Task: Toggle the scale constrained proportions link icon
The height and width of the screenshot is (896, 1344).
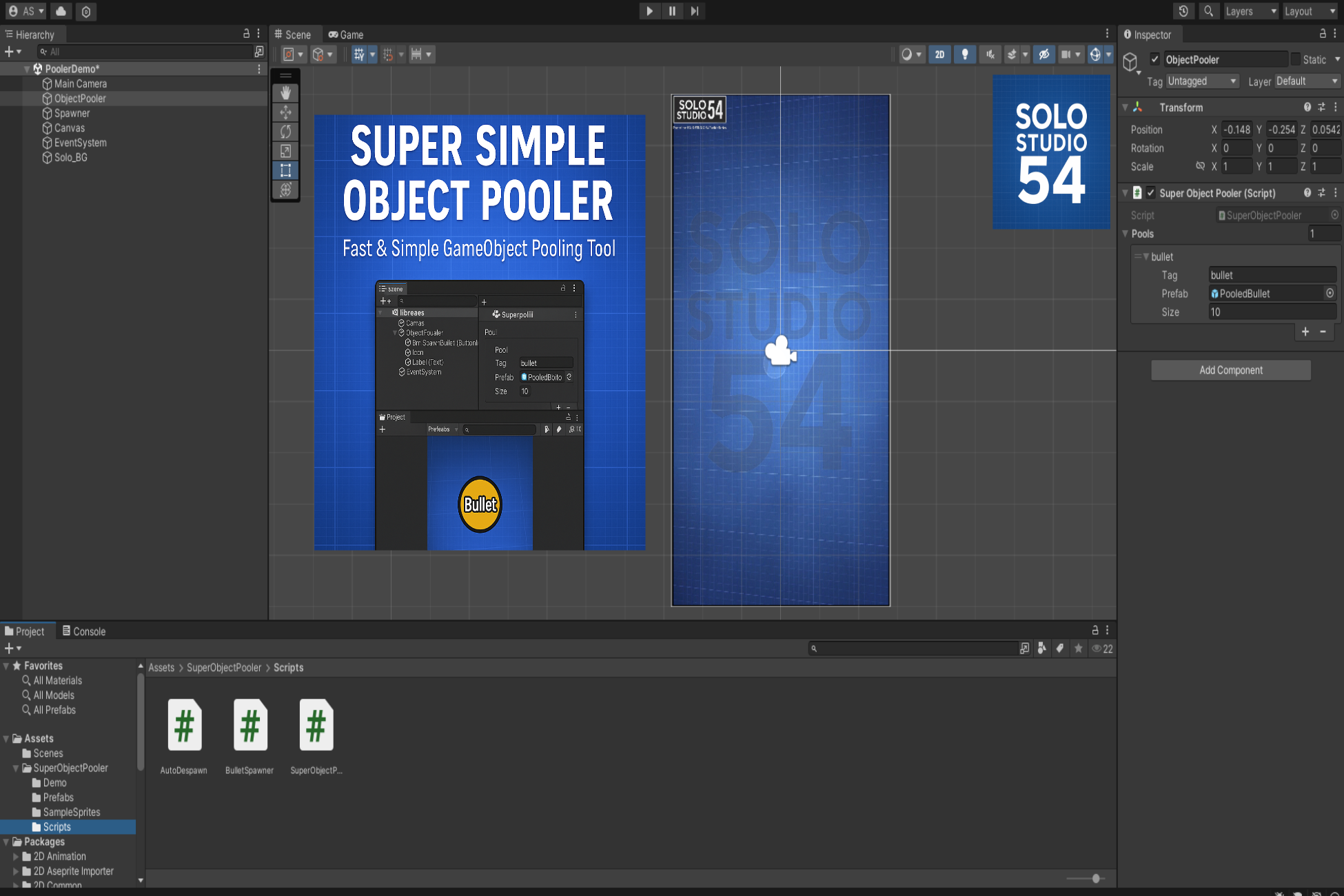Action: [1200, 166]
